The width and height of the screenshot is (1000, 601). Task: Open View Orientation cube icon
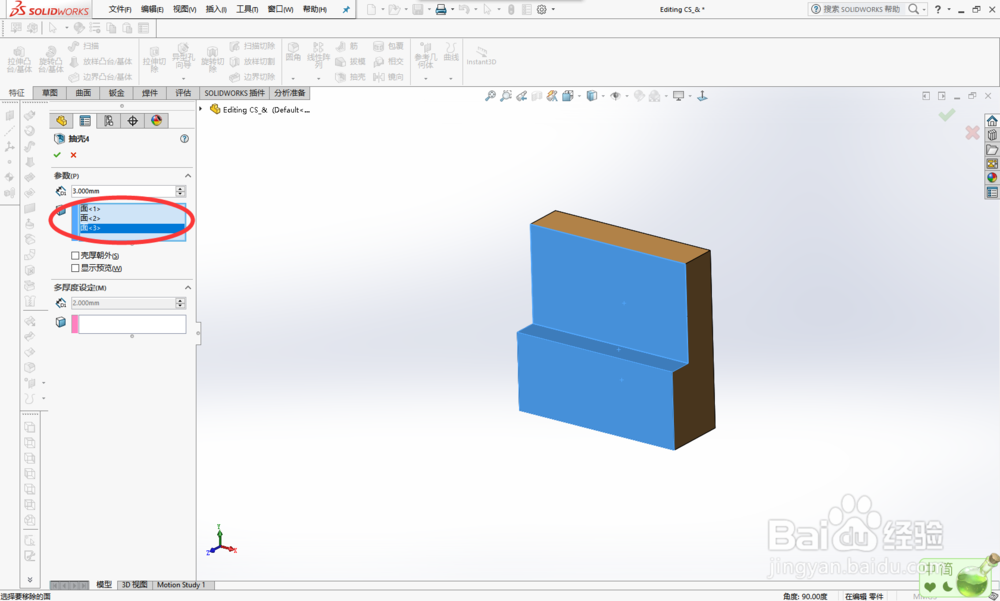click(567, 96)
